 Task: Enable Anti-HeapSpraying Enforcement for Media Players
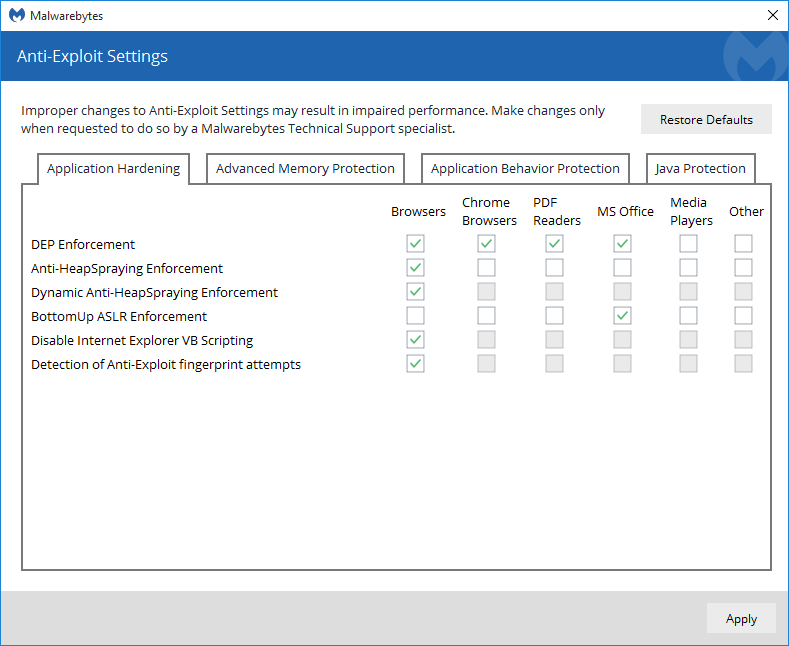point(688,268)
